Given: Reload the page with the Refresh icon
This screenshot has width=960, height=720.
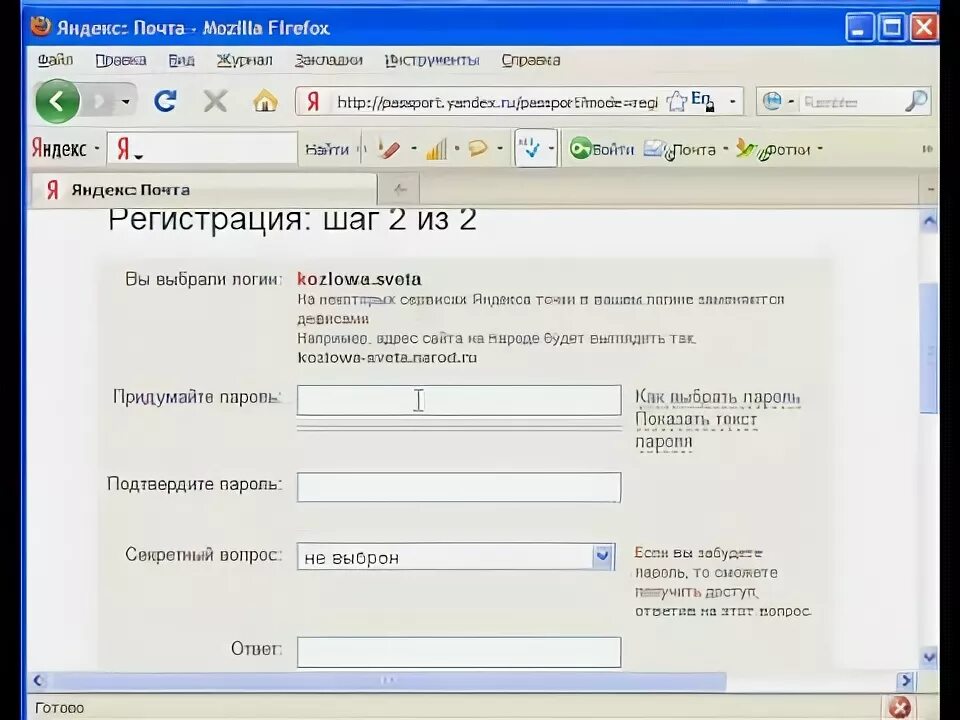Looking at the screenshot, I should point(165,101).
